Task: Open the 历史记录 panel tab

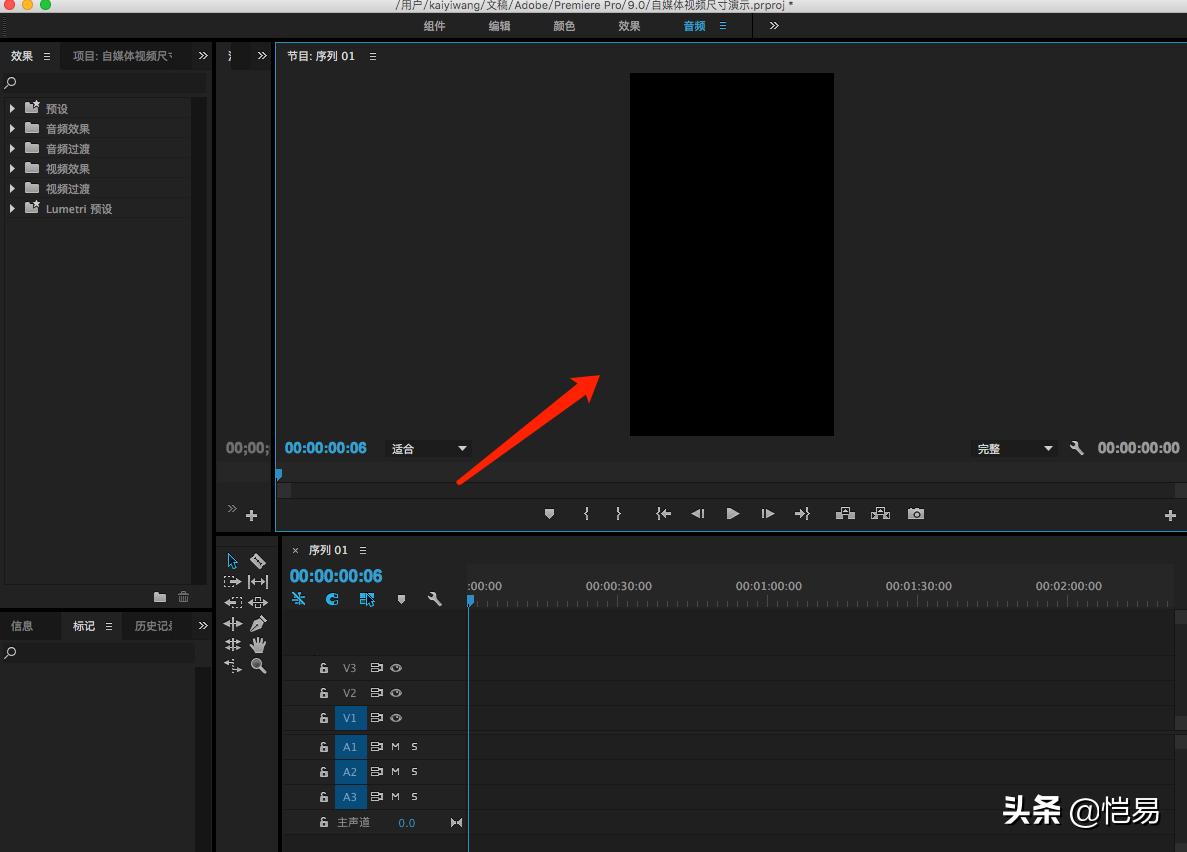Action: click(153, 626)
